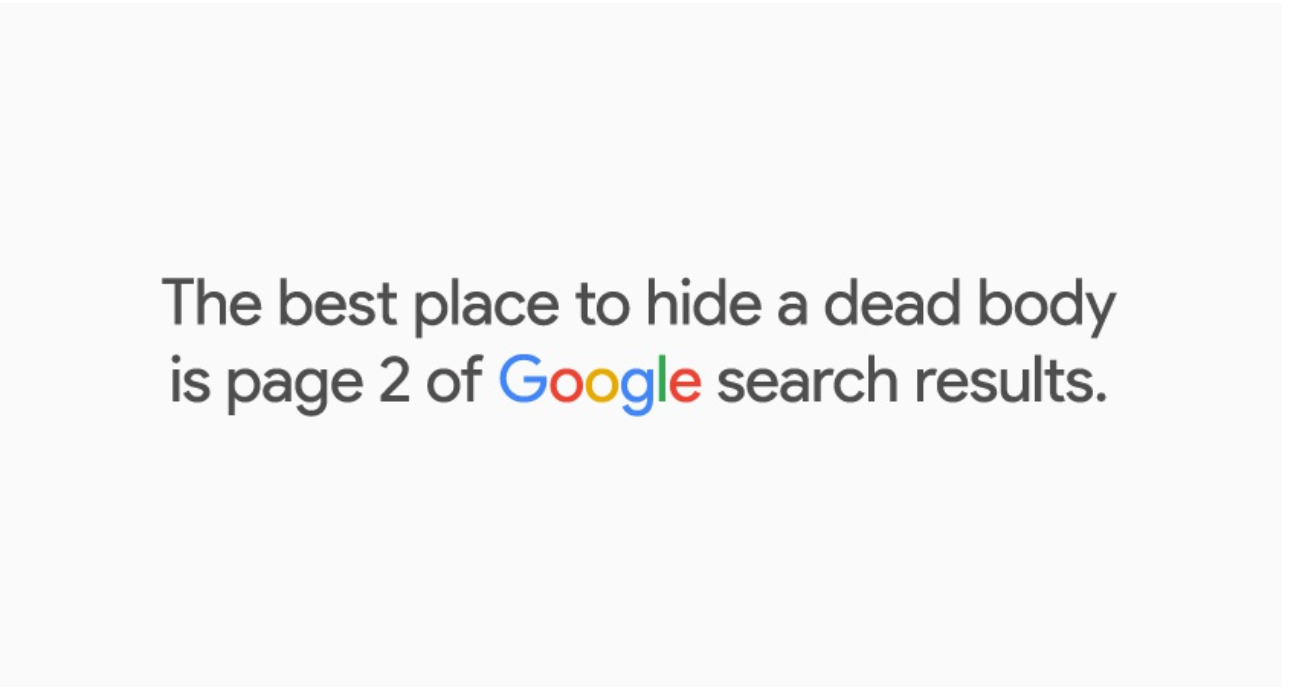Click the blue capital G in Google
This screenshot has width=1294, height=698.
522,379
